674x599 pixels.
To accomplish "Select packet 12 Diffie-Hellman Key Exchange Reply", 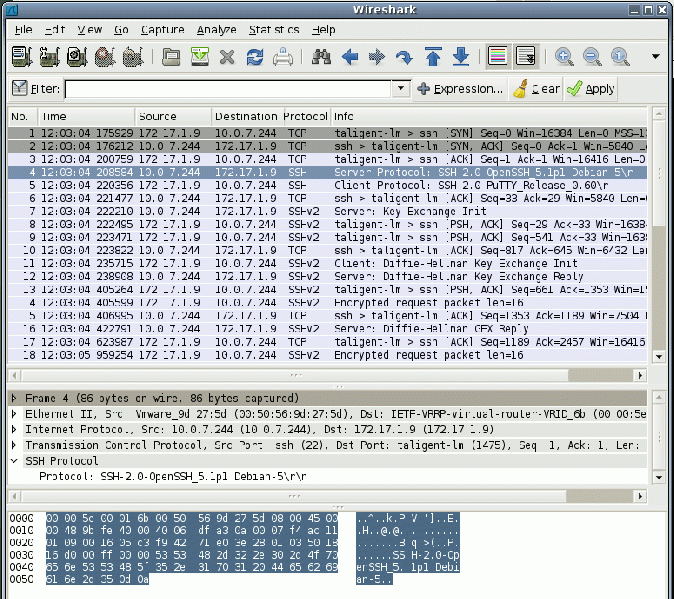I will 328,276.
